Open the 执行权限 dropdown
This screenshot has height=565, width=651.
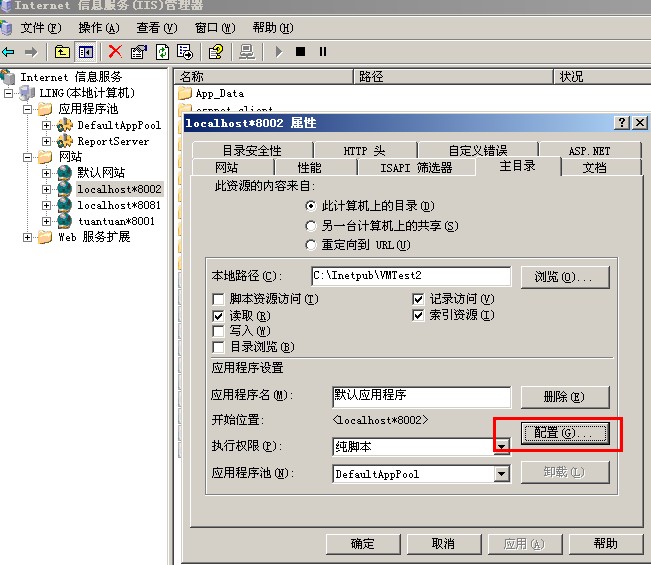point(502,447)
